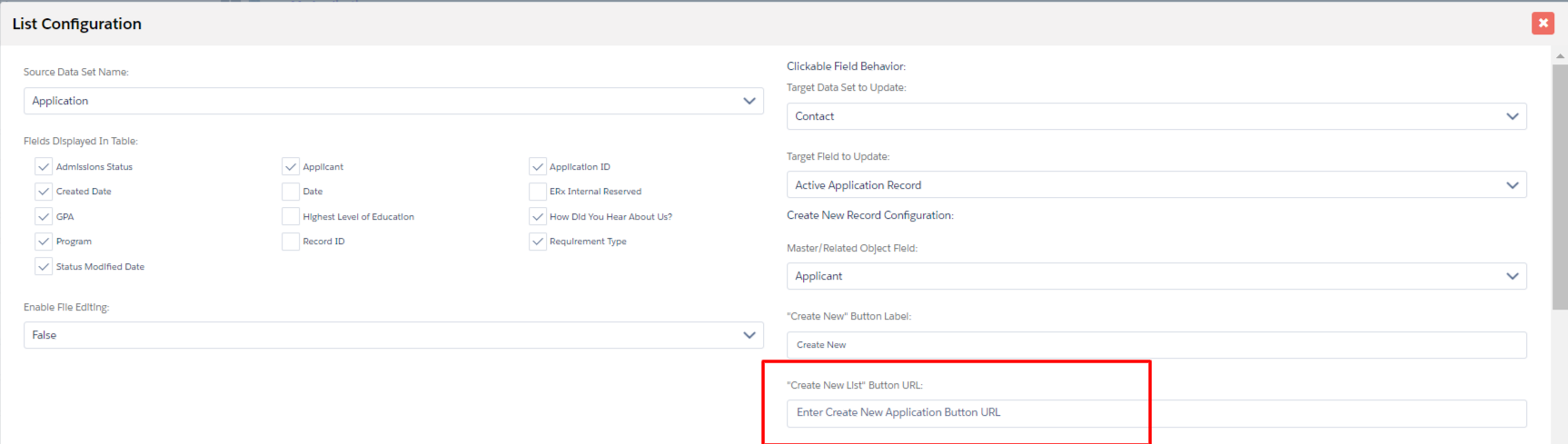Click the scroll up arrow on scrollbar
The image size is (1568, 444).
pos(1560,56)
